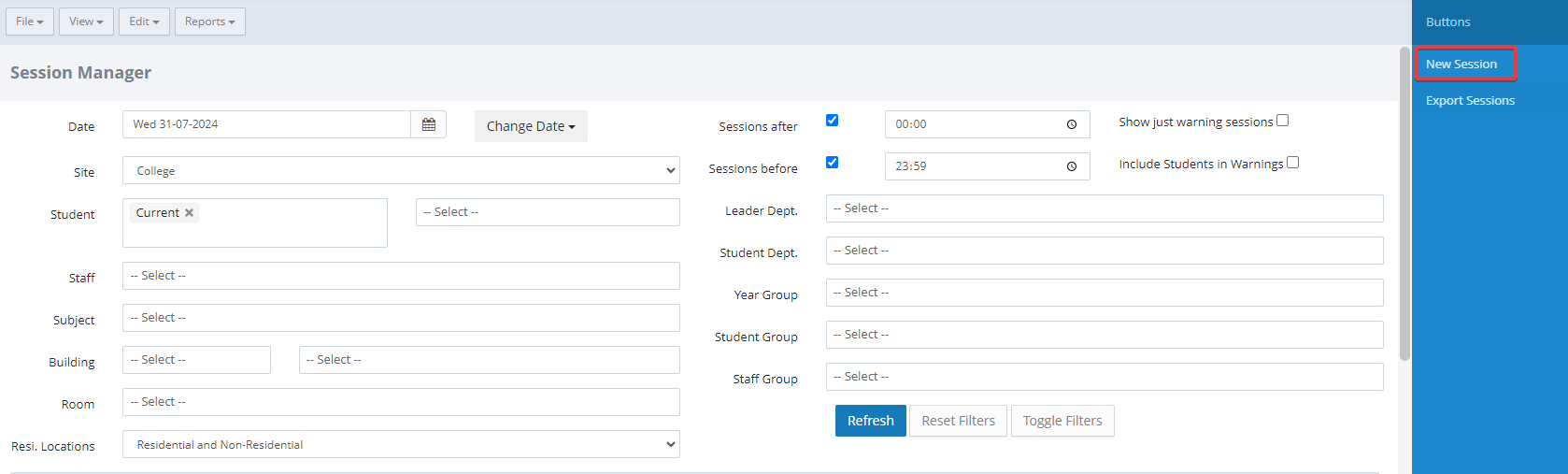
Task: Enable Show just warning sessions
Action: click(x=1283, y=121)
